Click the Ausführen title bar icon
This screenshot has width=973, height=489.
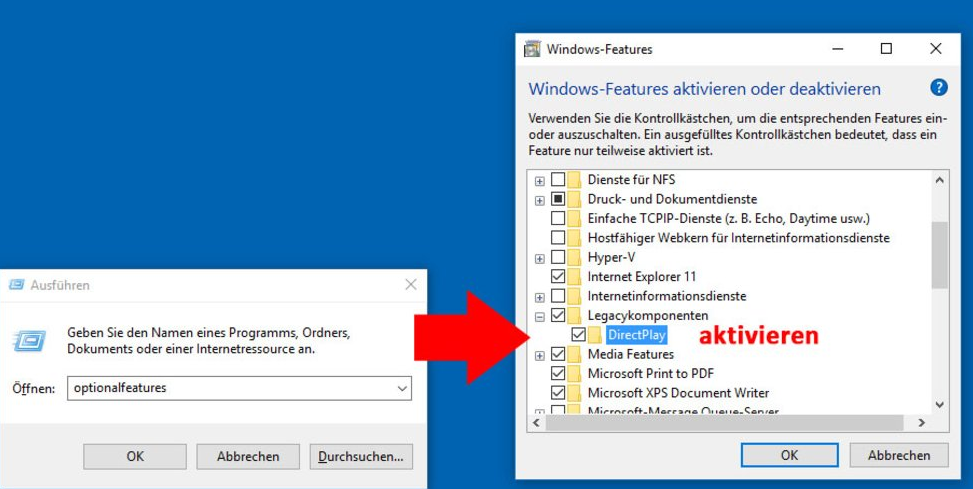point(17,285)
